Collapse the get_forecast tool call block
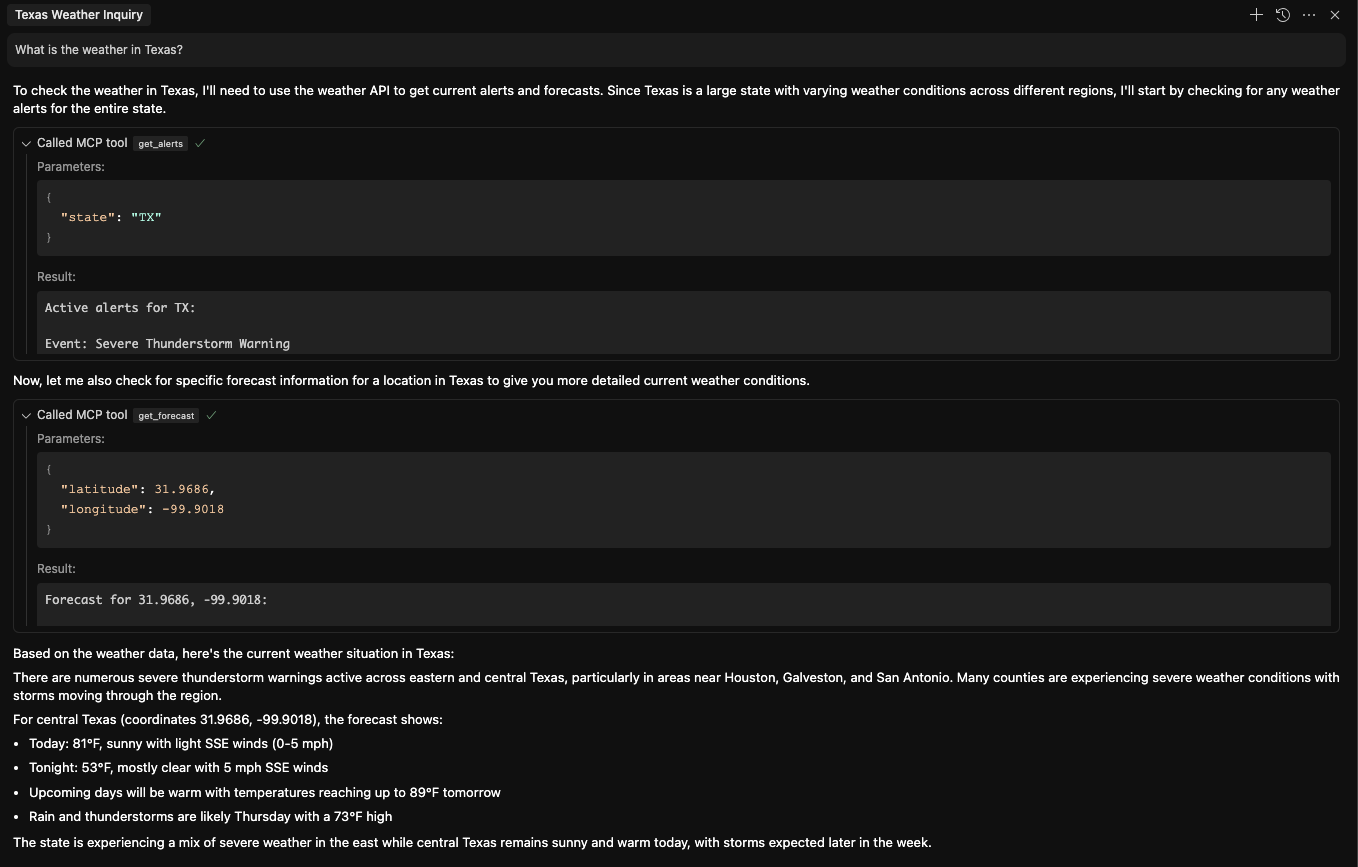The width and height of the screenshot is (1358, 867). click(x=25, y=415)
